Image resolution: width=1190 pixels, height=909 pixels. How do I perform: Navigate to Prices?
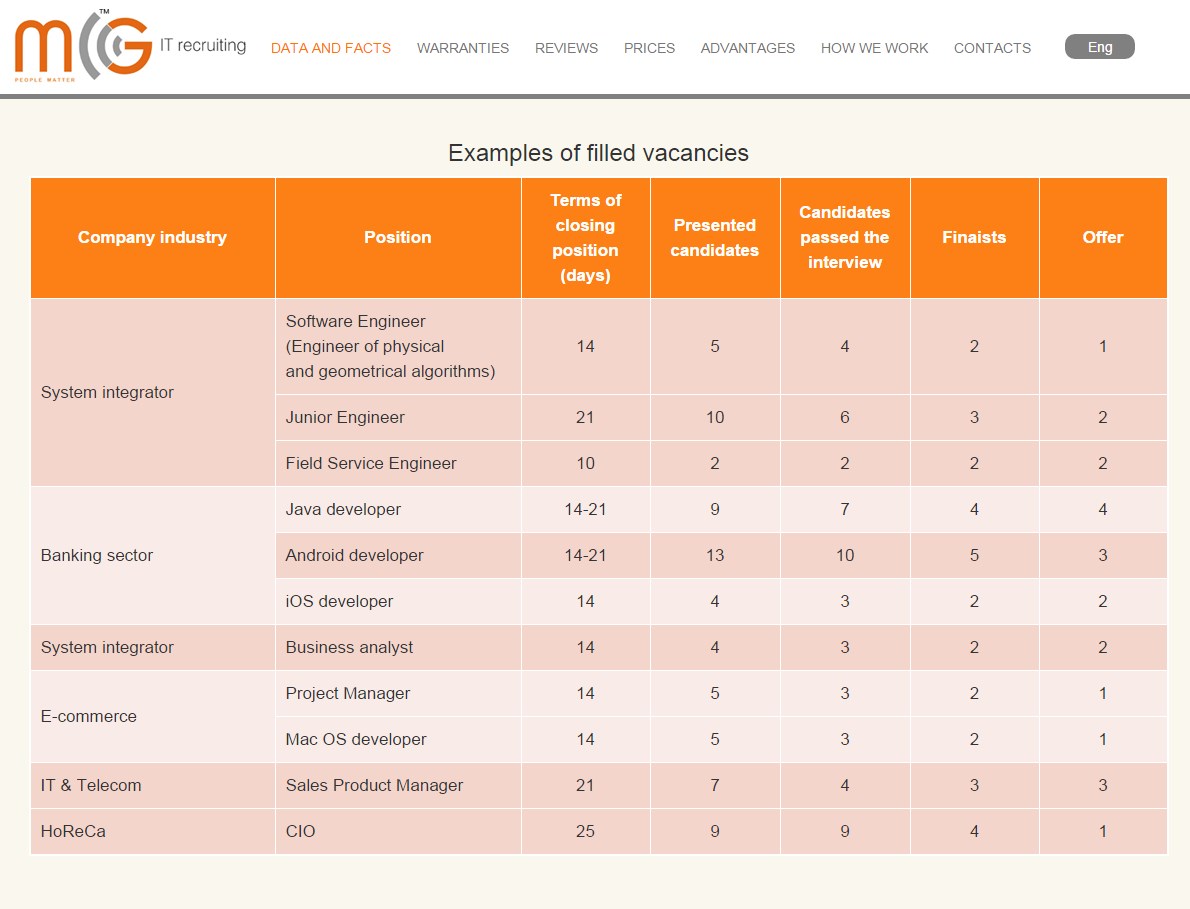(x=649, y=48)
